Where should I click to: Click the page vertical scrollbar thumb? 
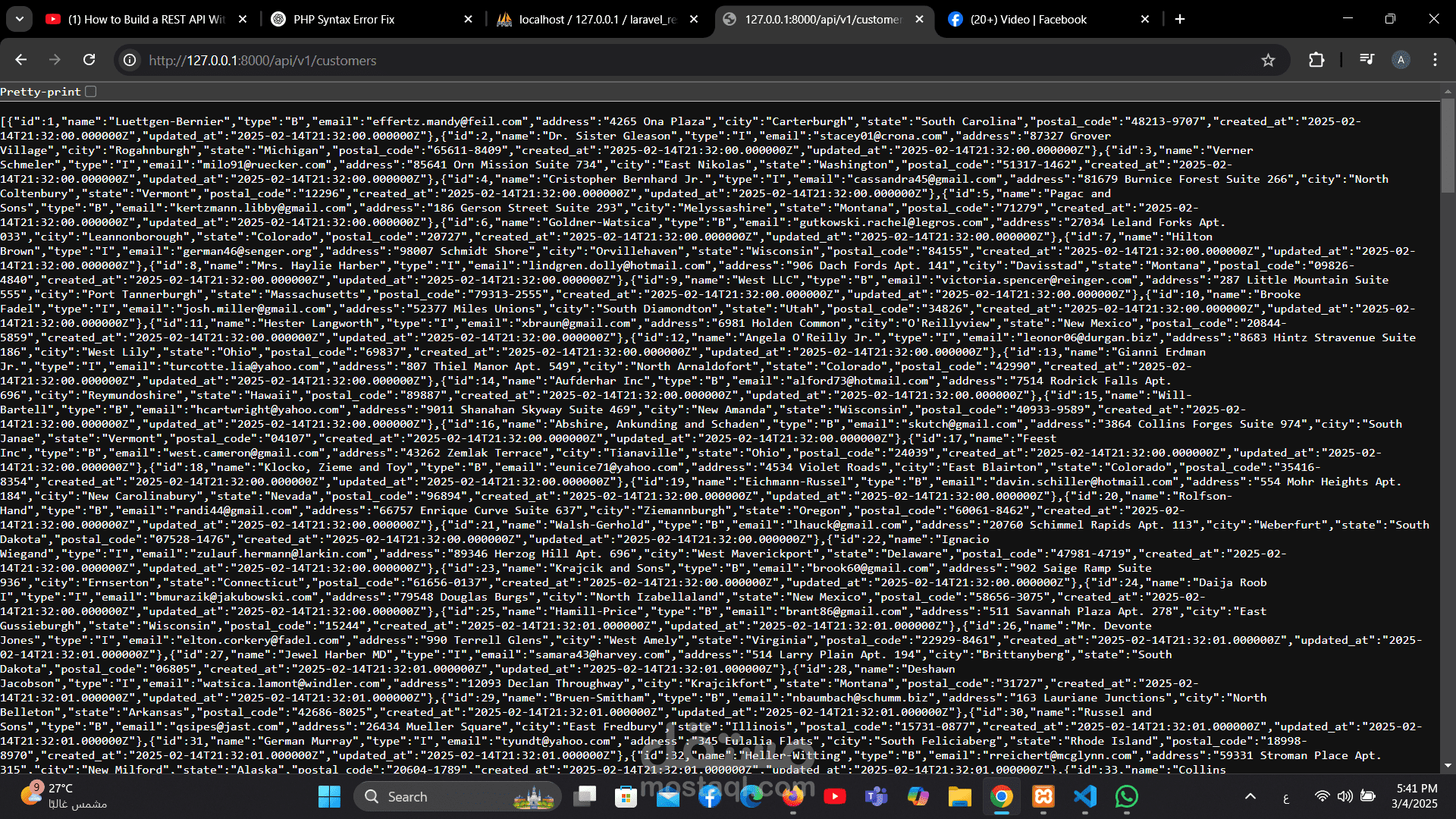(1447, 146)
